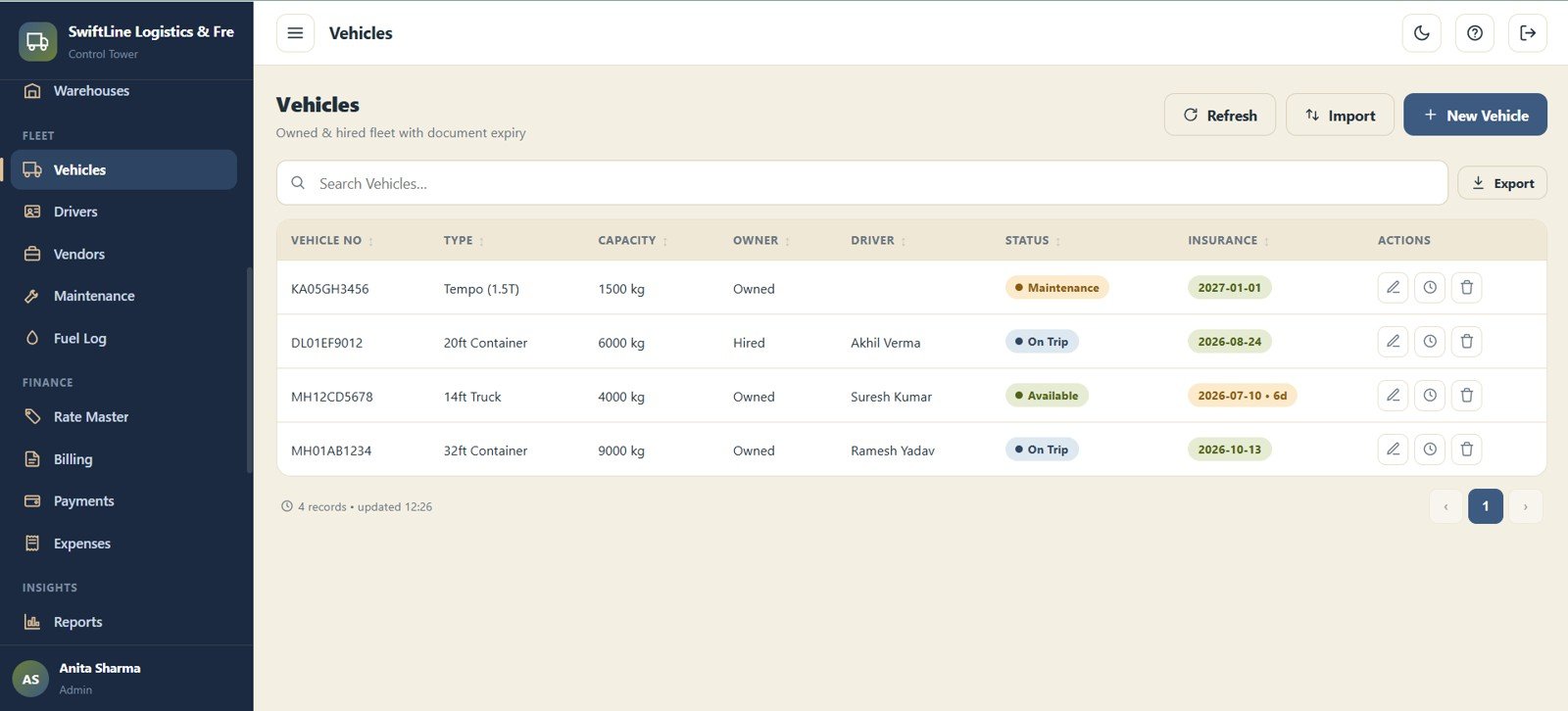Go to page 1 in pagination
Screen dimensions: 1568x711
tap(1486, 506)
